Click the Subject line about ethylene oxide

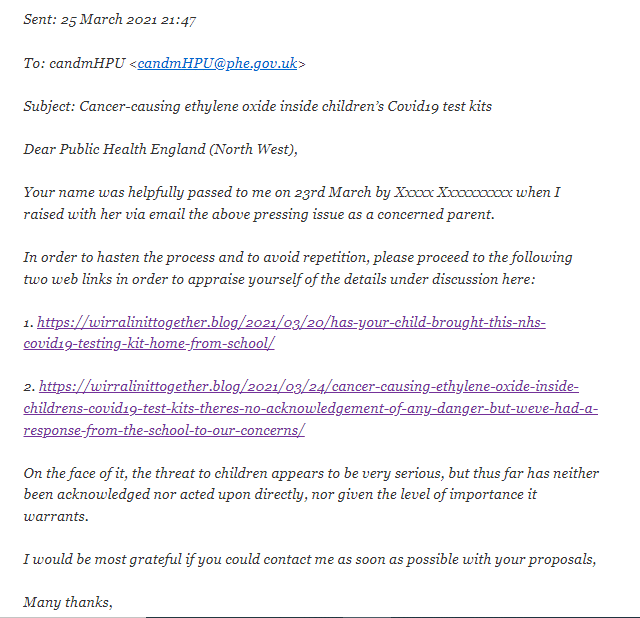point(258,106)
